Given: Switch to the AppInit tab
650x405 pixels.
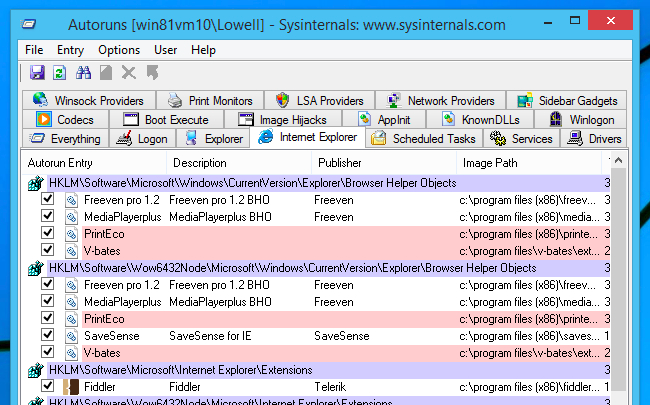Looking at the screenshot, I should [x=384, y=119].
